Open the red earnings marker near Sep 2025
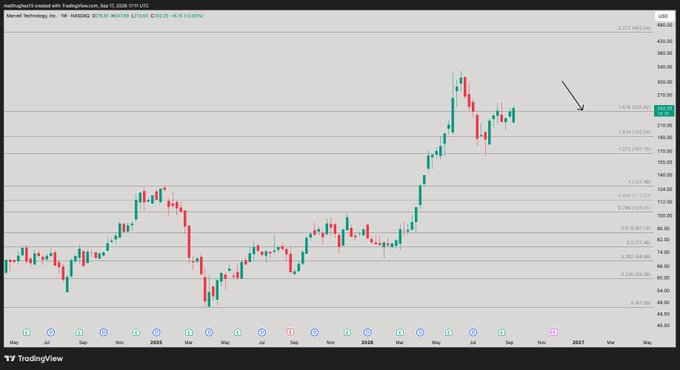This screenshot has width=680, height=370. coord(290,332)
